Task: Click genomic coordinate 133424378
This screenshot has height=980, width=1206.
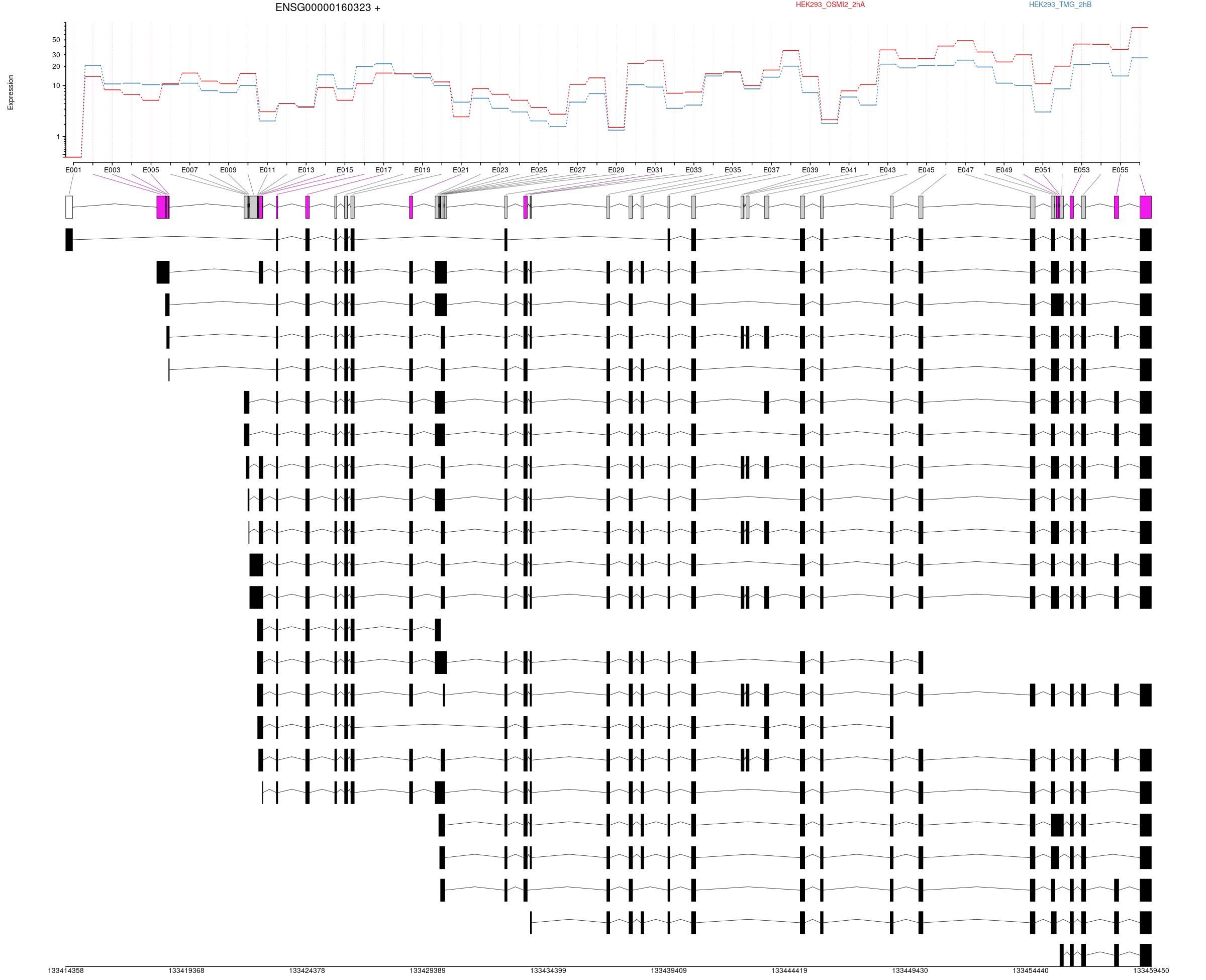Action: 307,971
